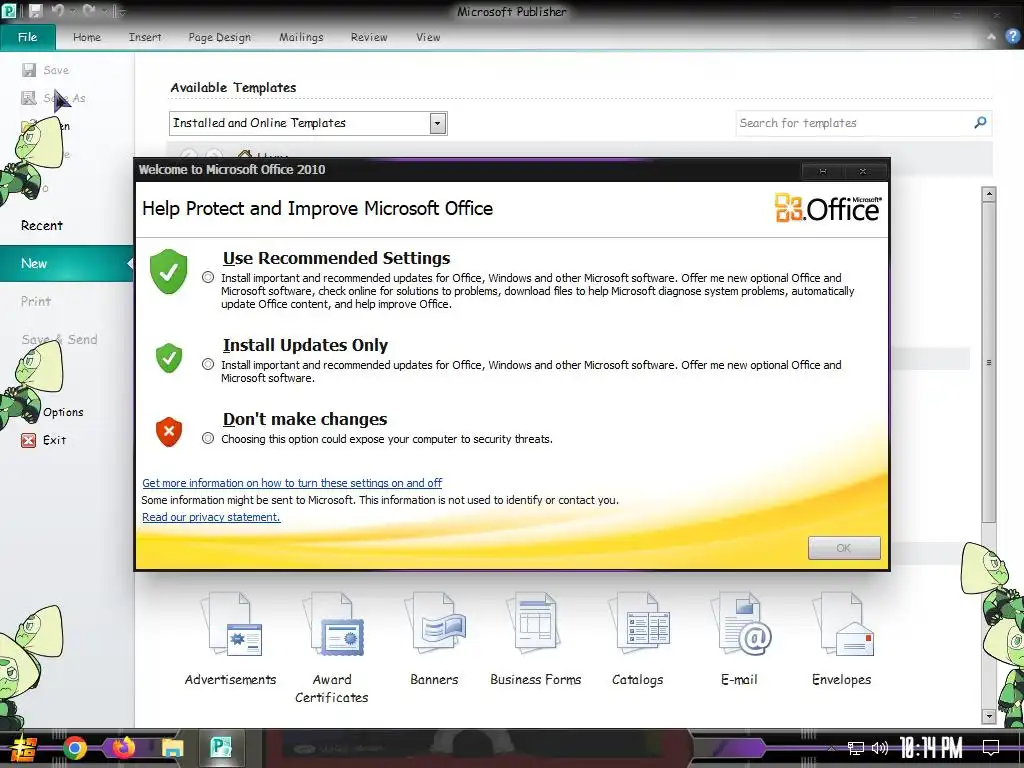Open the Business Forms template category

tap(536, 639)
